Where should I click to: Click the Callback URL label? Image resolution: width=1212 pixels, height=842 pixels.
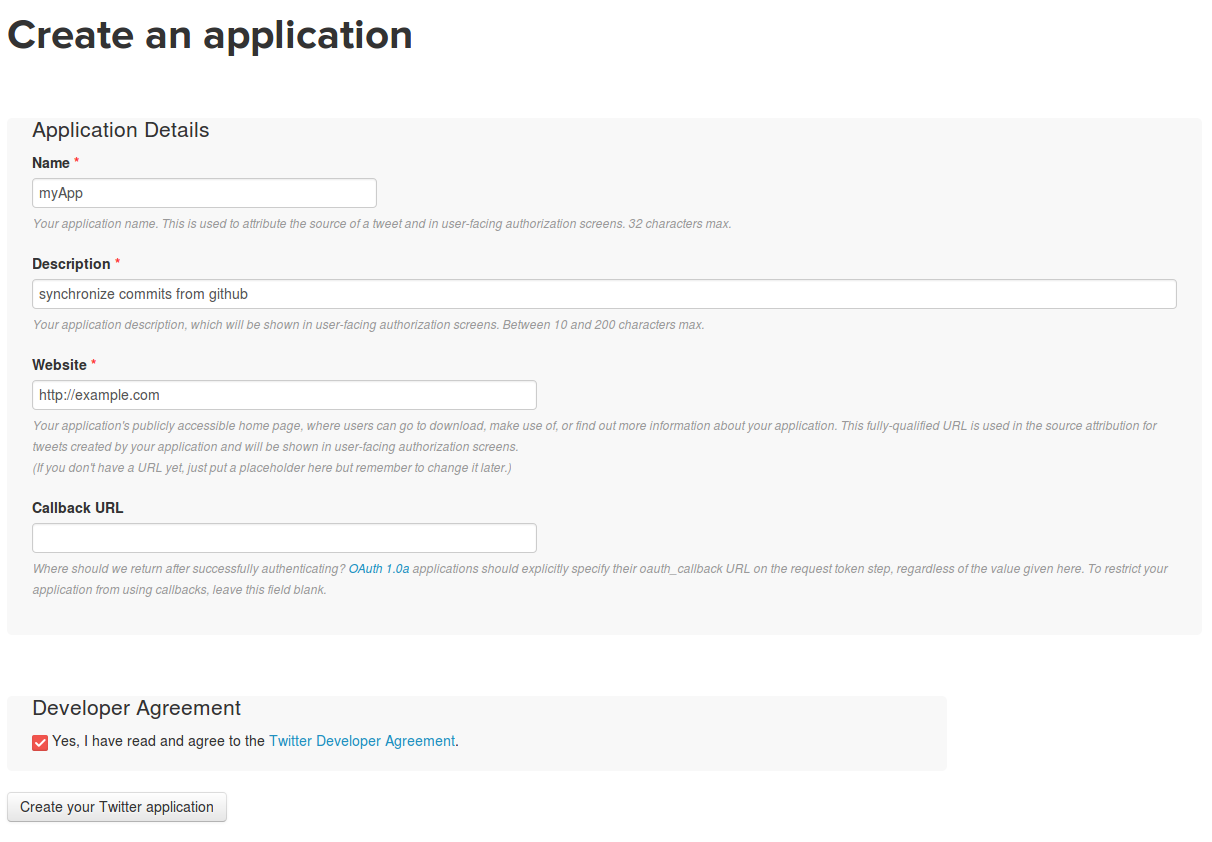coord(78,508)
